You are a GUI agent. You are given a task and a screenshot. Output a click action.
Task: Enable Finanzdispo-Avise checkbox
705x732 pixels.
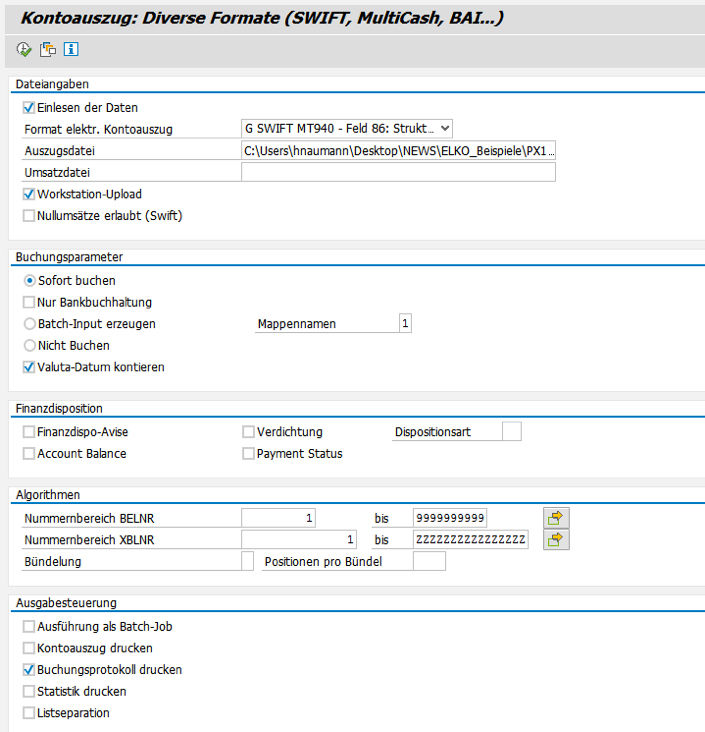pyautogui.click(x=29, y=432)
